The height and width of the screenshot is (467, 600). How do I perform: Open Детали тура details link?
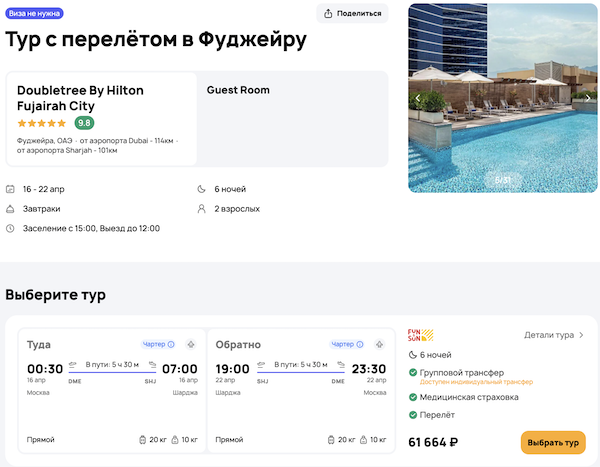click(554, 335)
